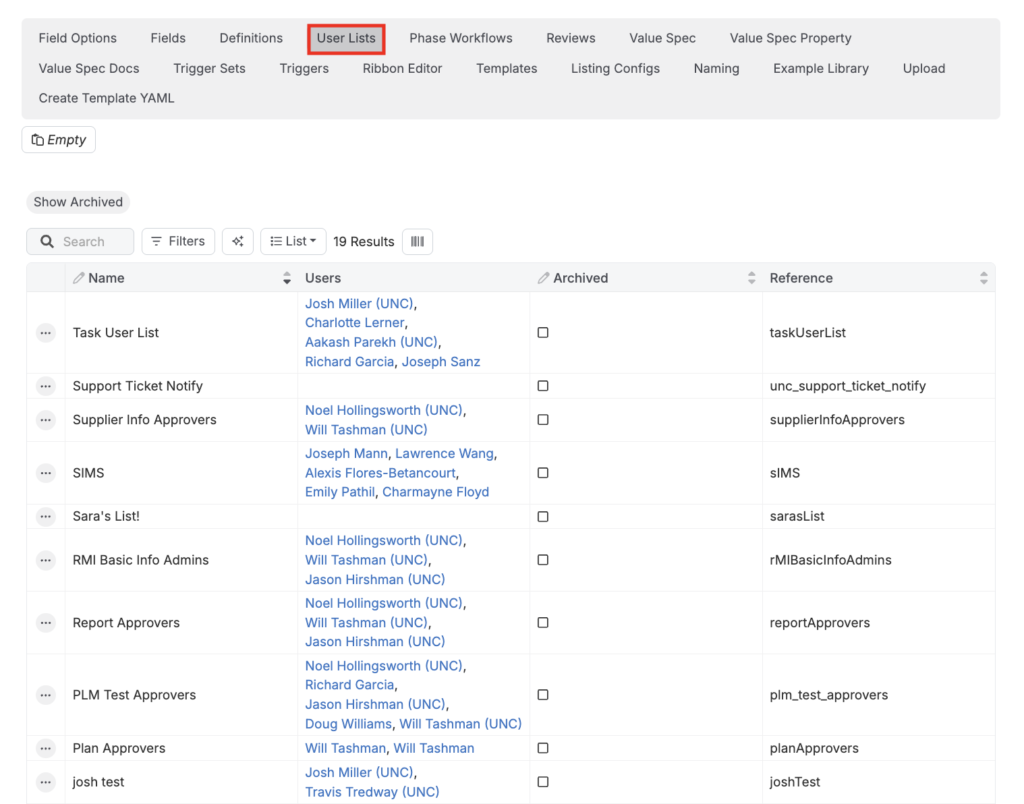
Task: Open the Templates tab
Action: tap(507, 69)
